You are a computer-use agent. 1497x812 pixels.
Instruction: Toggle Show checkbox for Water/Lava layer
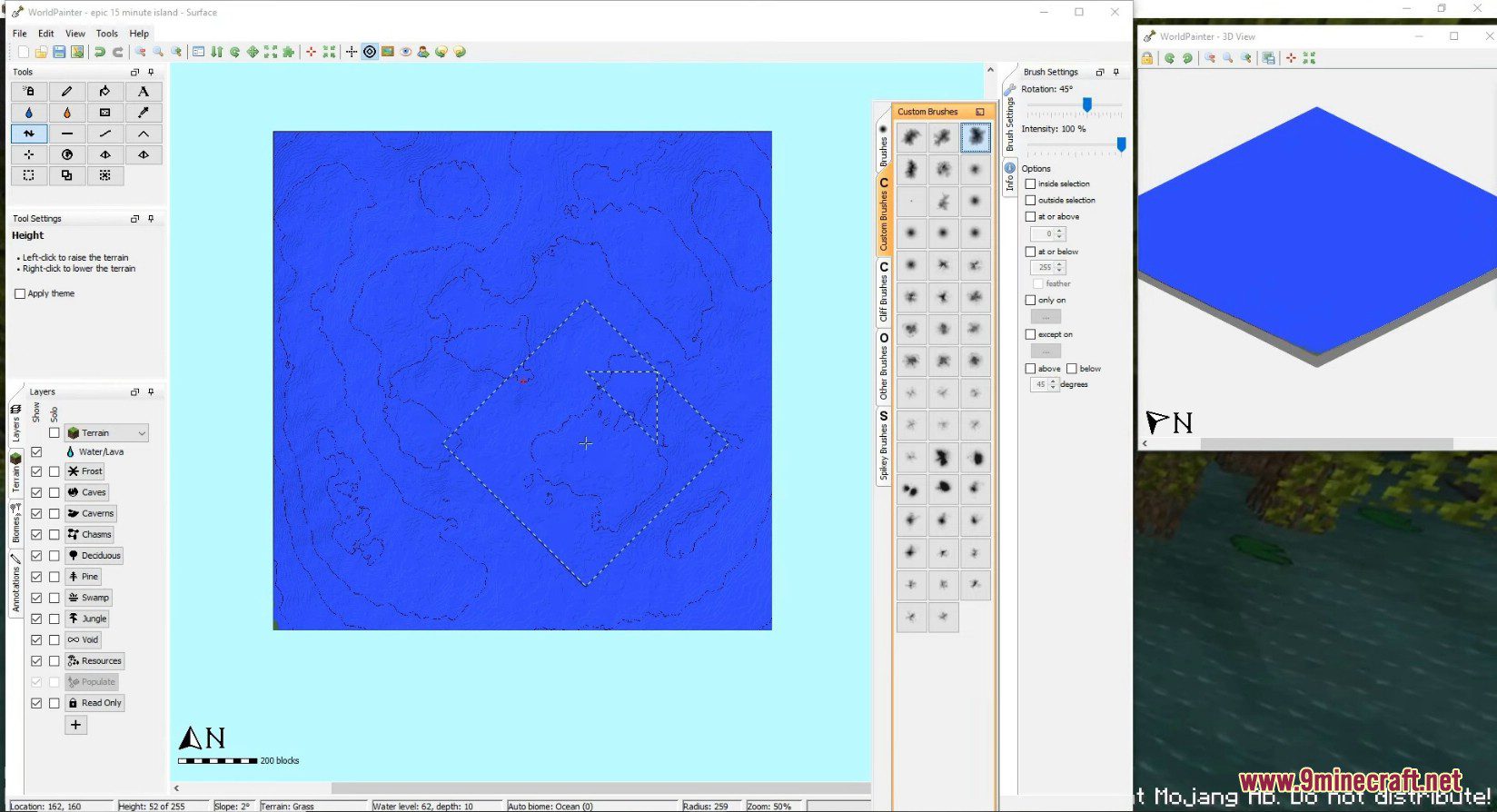pos(36,451)
